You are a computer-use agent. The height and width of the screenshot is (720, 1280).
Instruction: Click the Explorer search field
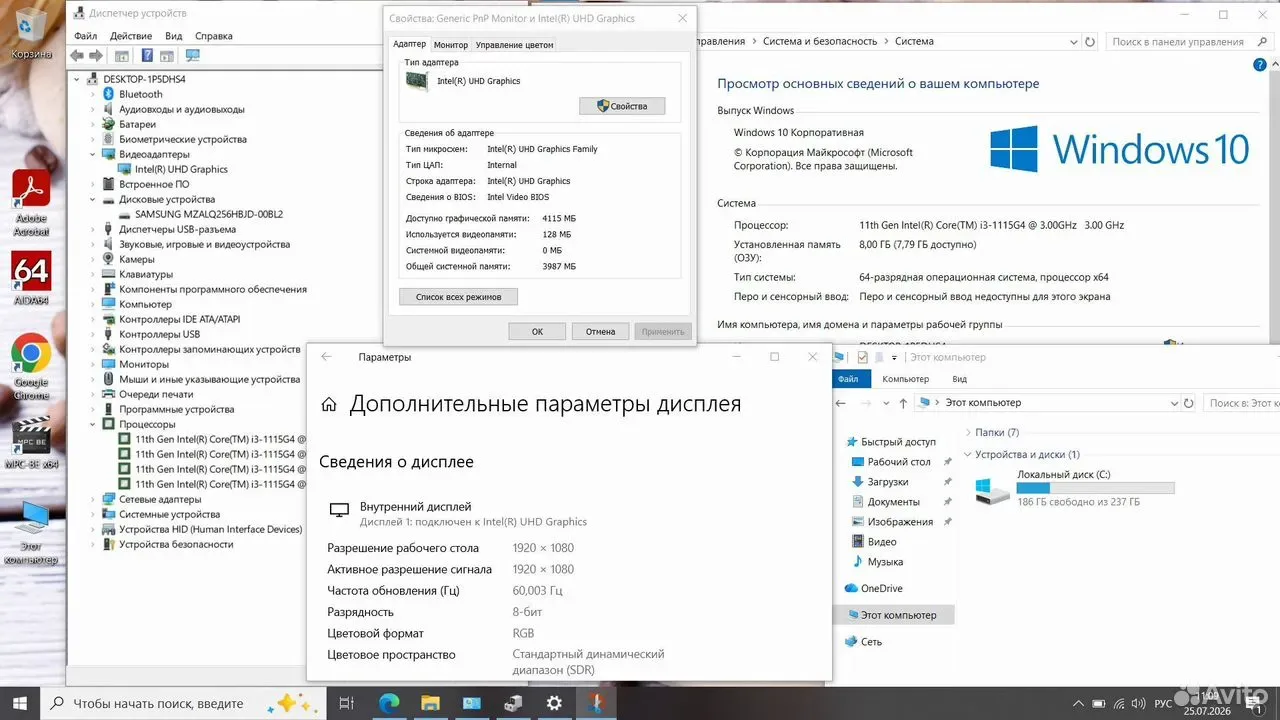coord(1241,403)
